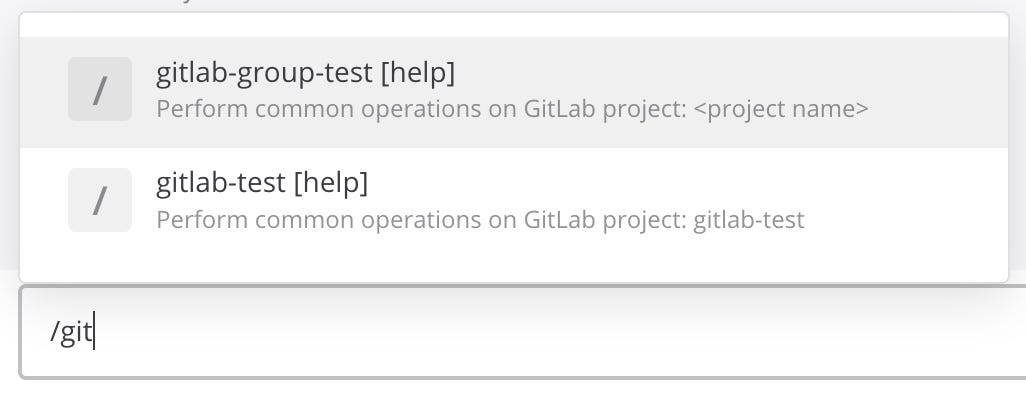
Task: Click the slash icon beside gitlab-test
Action: click(100, 200)
